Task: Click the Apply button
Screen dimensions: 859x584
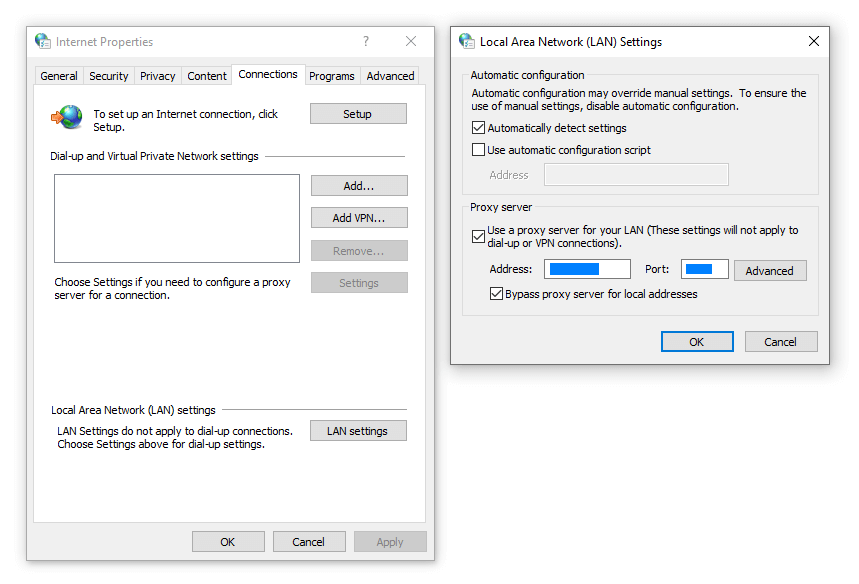Action: [390, 541]
